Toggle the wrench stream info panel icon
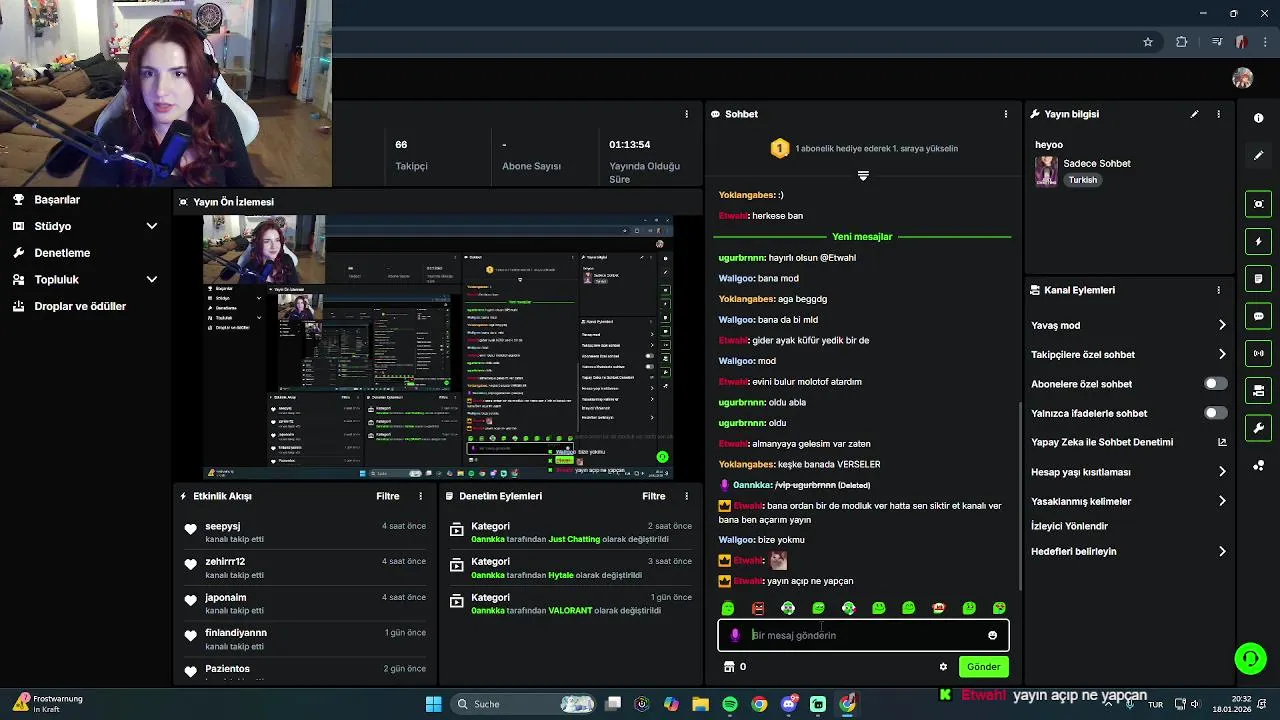 click(x=1258, y=428)
